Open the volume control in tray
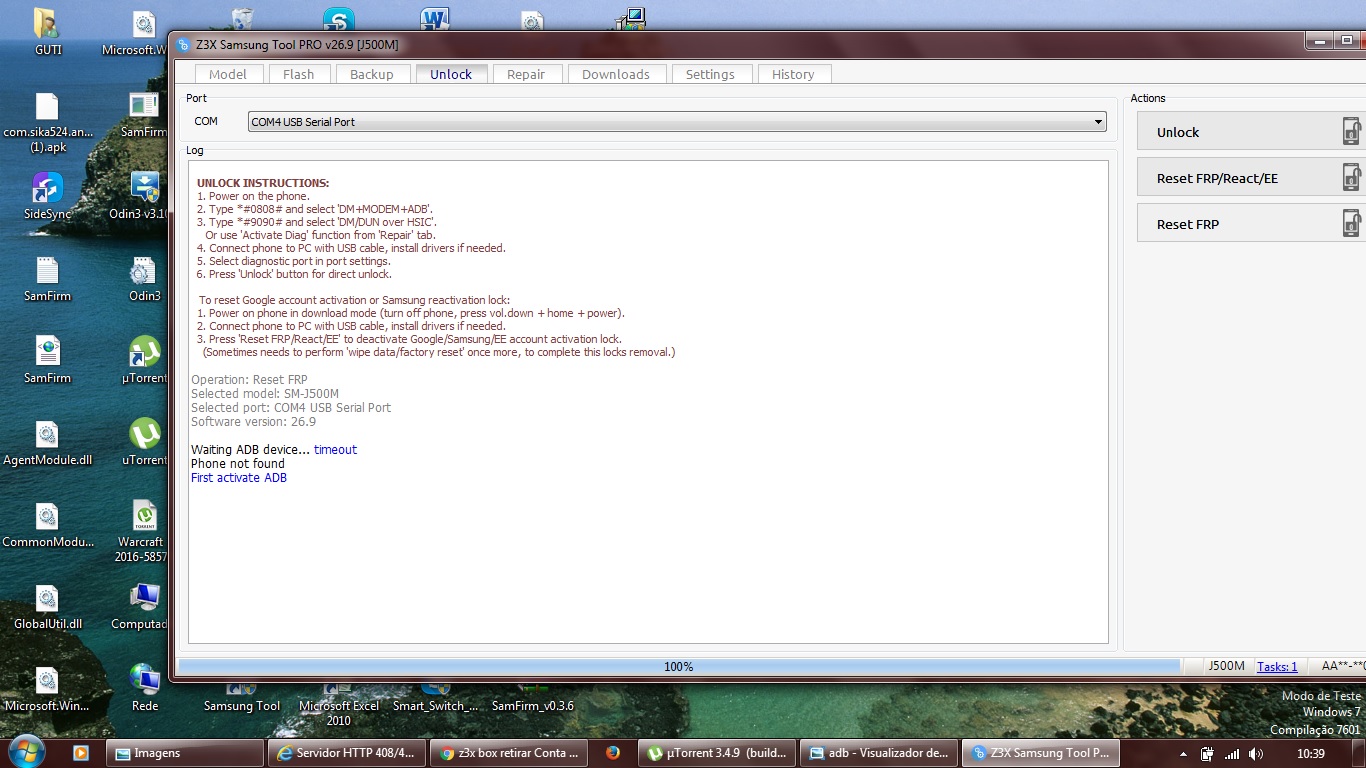The width and height of the screenshot is (1366, 768). tap(1256, 754)
